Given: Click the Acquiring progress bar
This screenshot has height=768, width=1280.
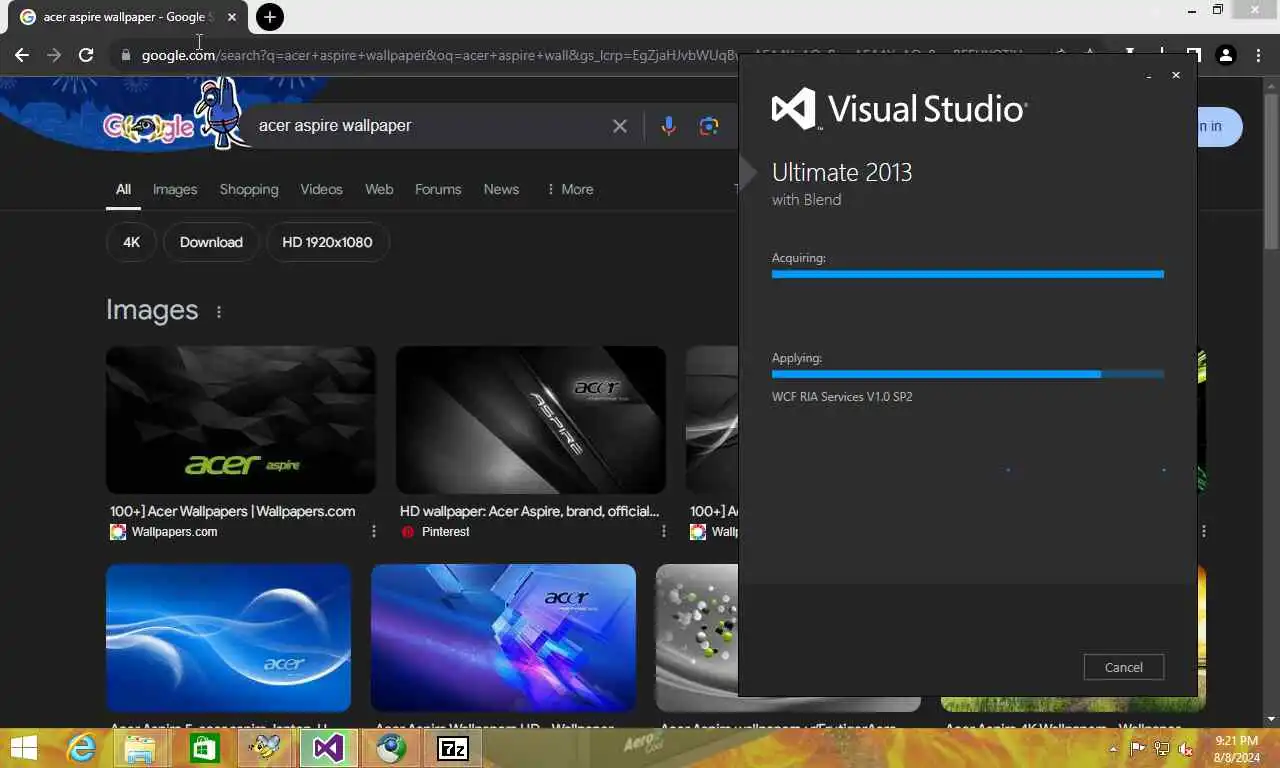Looking at the screenshot, I should [x=967, y=274].
